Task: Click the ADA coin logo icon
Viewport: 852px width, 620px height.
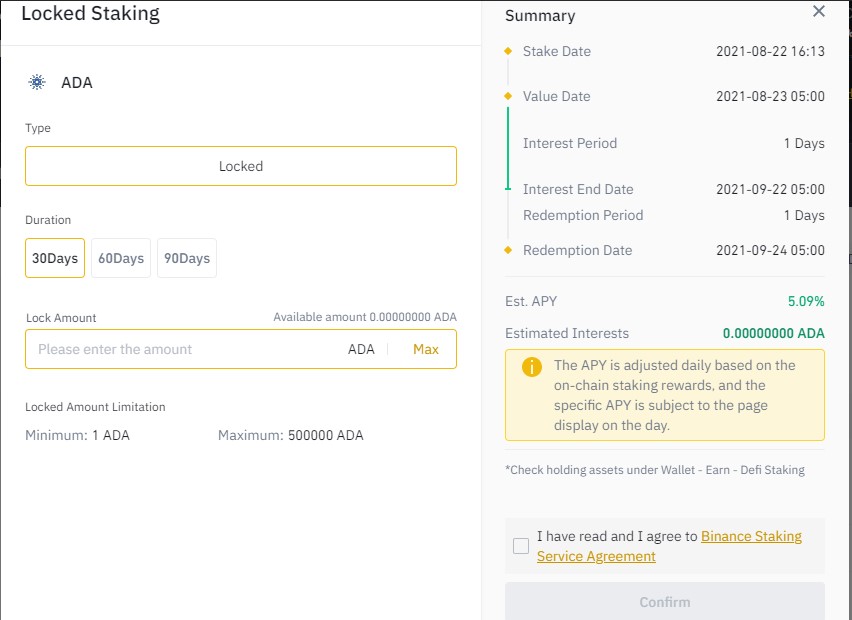Action: [x=37, y=83]
